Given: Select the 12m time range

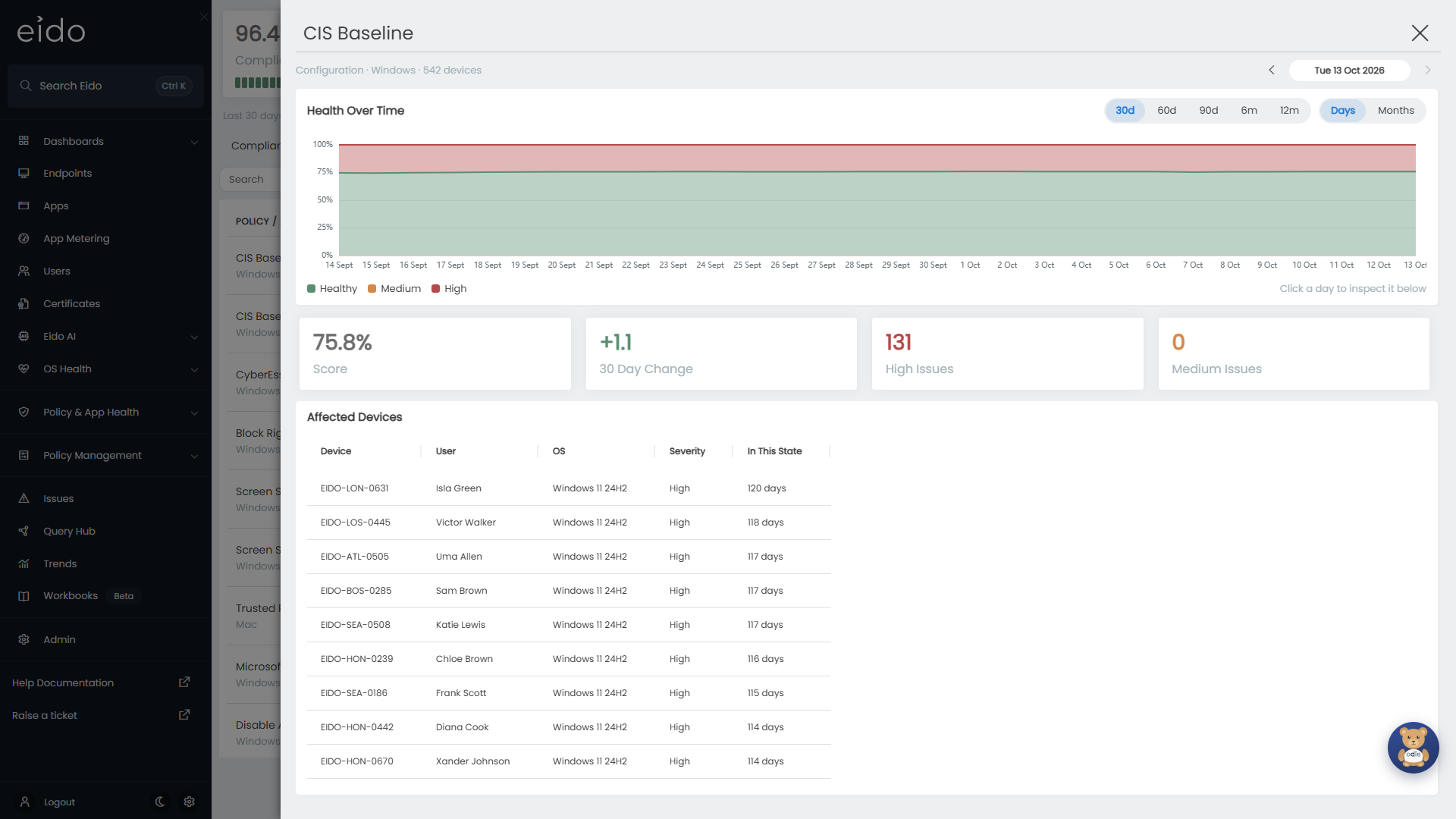Looking at the screenshot, I should (1289, 111).
